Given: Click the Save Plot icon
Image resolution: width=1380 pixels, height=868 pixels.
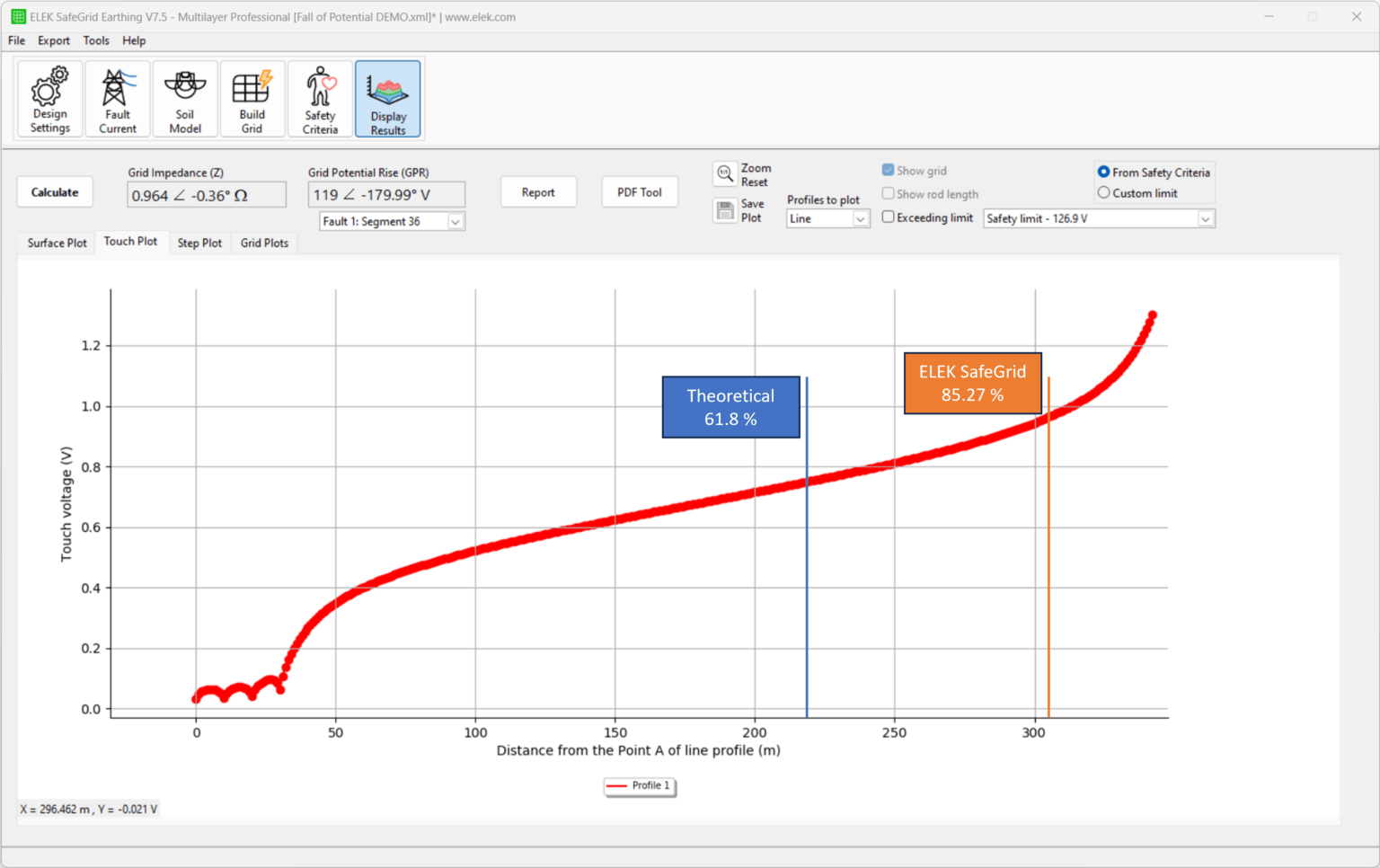Looking at the screenshot, I should click(x=725, y=210).
